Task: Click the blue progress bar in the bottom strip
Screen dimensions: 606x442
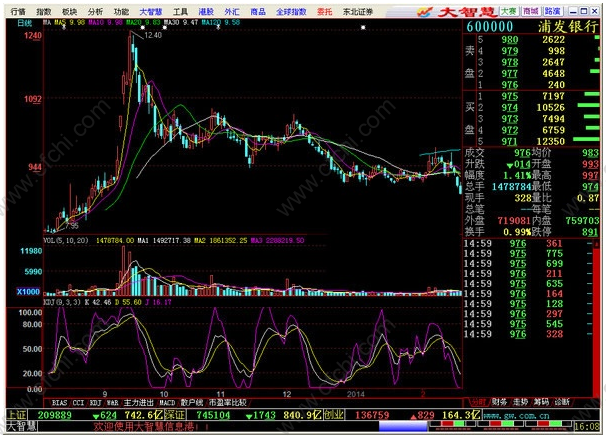Action: point(403,426)
